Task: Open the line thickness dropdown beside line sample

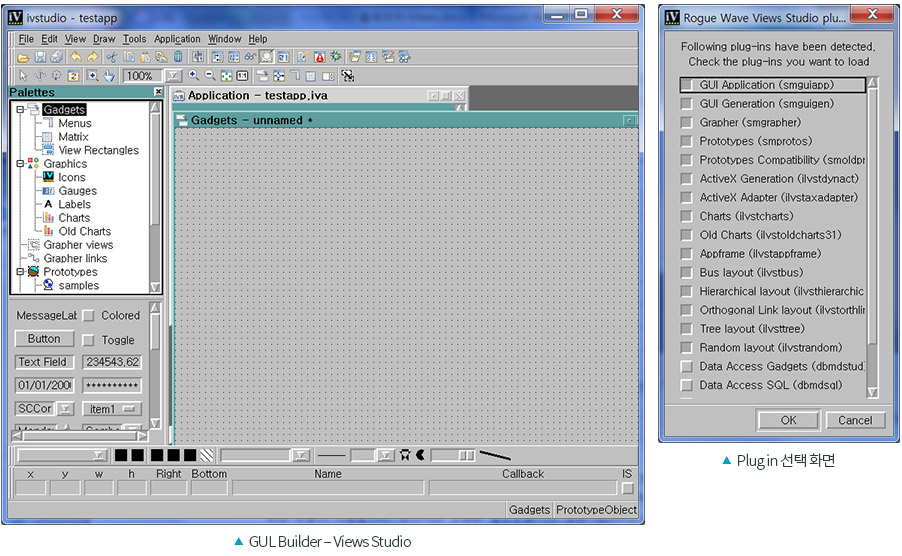Action: pos(385,455)
